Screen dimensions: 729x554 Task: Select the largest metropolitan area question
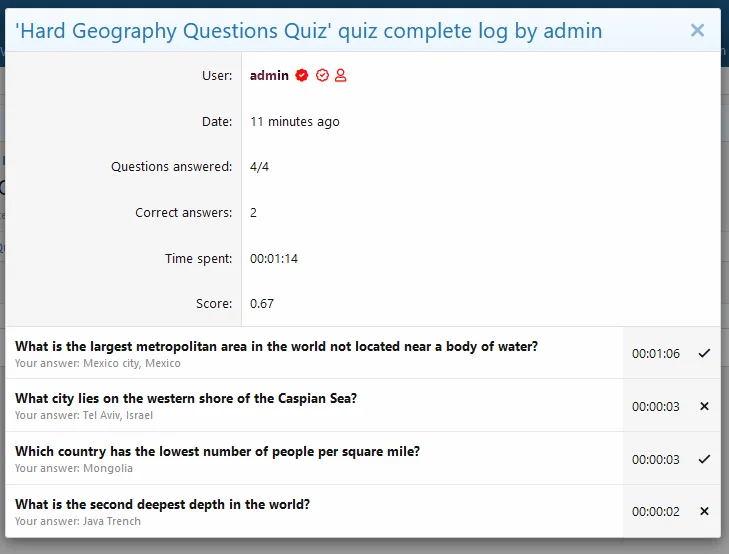(276, 346)
